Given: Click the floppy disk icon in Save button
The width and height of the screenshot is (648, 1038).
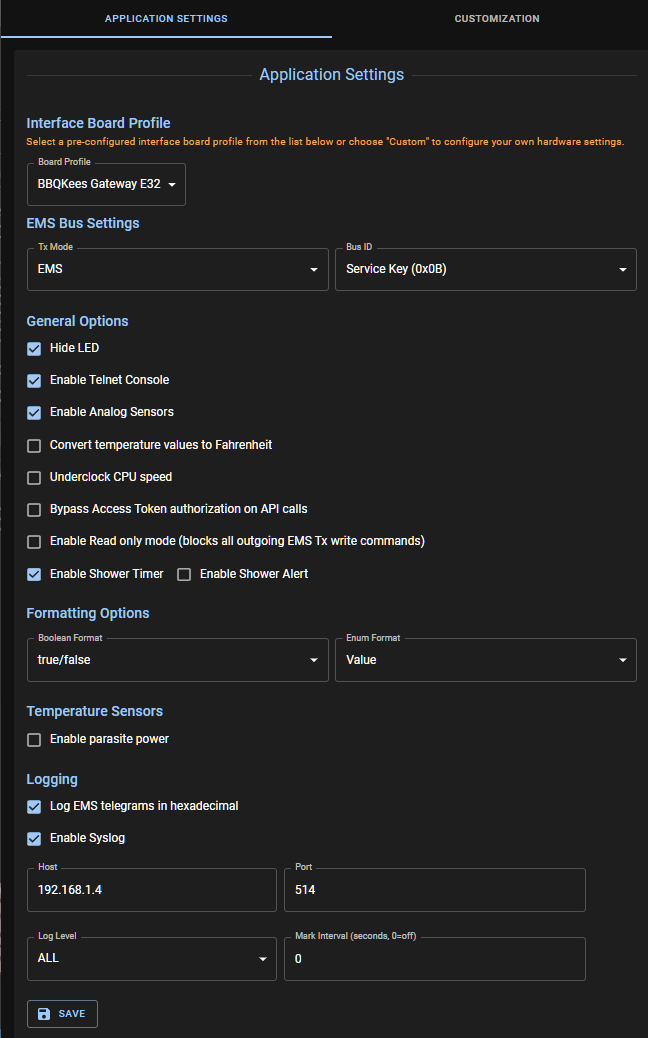Looking at the screenshot, I should pyautogui.click(x=44, y=1014).
